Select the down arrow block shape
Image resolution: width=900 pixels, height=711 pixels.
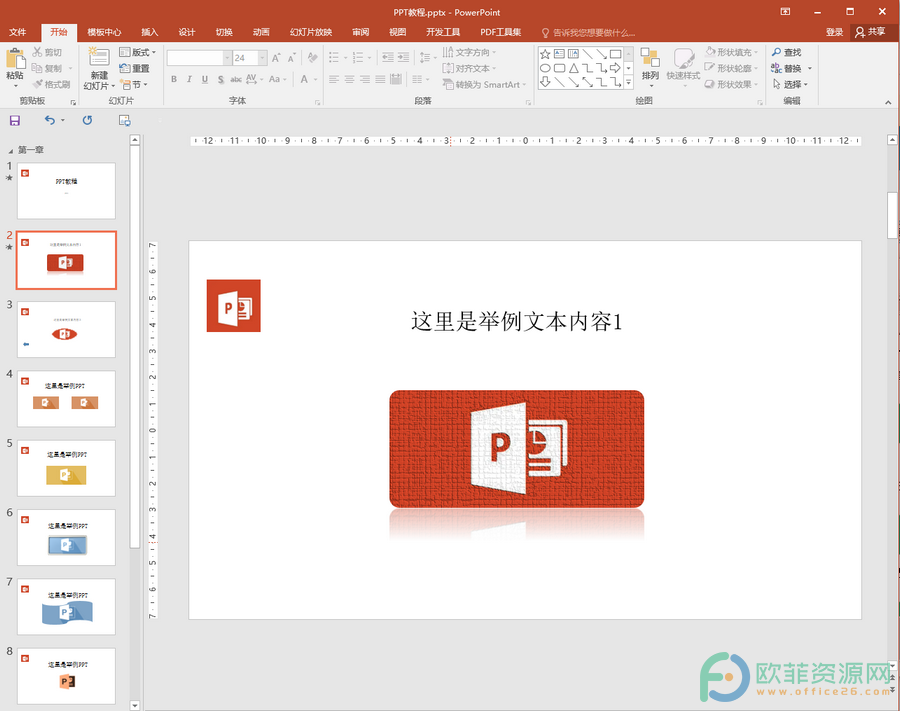coord(545,83)
